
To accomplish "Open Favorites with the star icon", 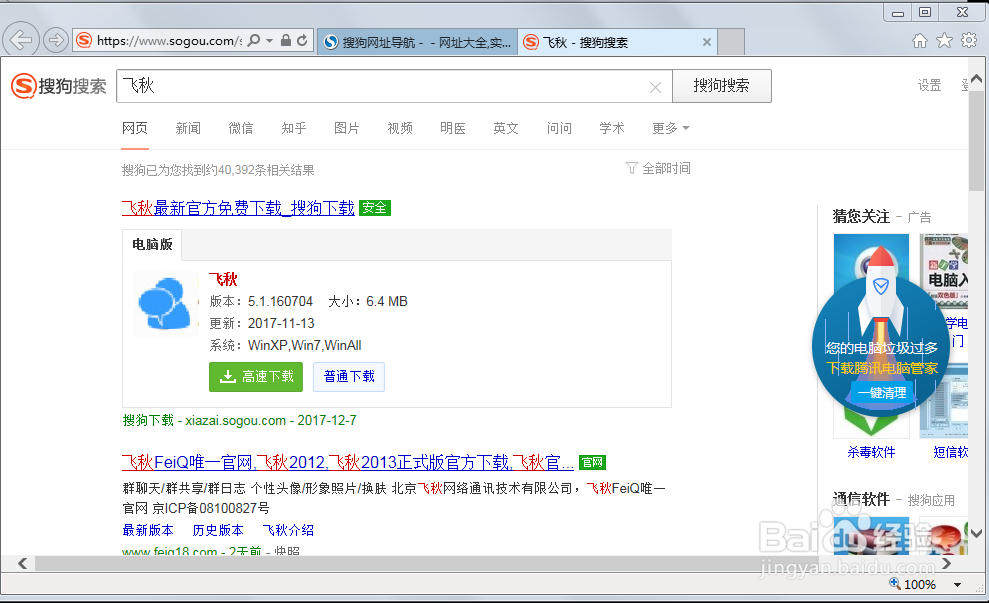I will [944, 41].
